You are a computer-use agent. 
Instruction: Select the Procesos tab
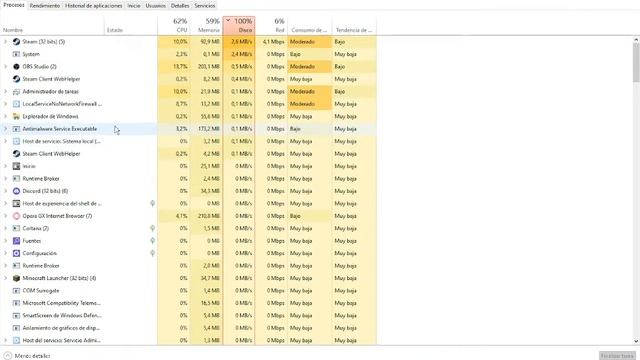pyautogui.click(x=14, y=5)
